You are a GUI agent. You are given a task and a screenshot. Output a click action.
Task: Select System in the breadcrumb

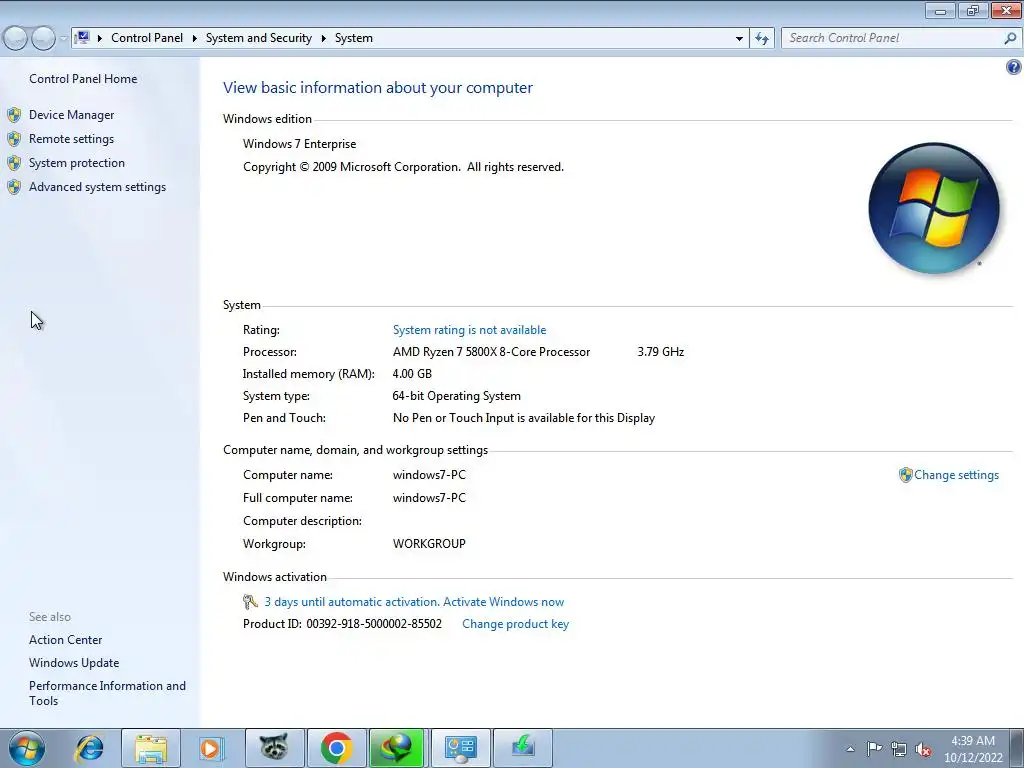354,38
